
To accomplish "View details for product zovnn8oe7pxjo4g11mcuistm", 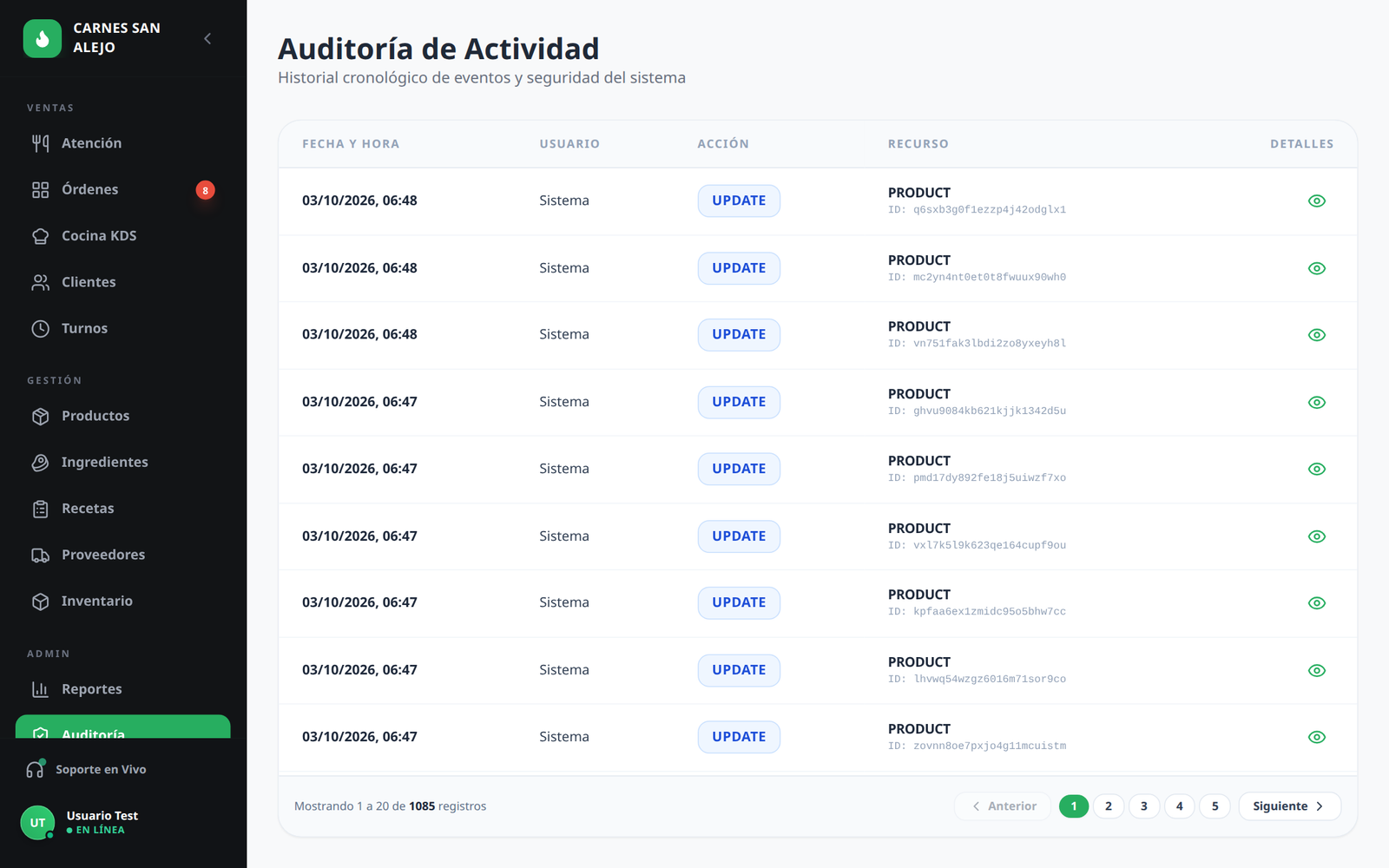I will point(1317,737).
